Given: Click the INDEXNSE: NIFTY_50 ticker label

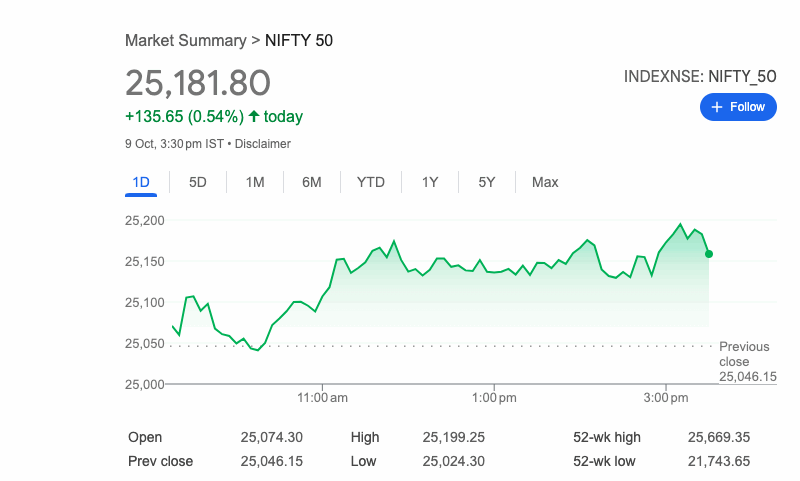Looking at the screenshot, I should [700, 76].
